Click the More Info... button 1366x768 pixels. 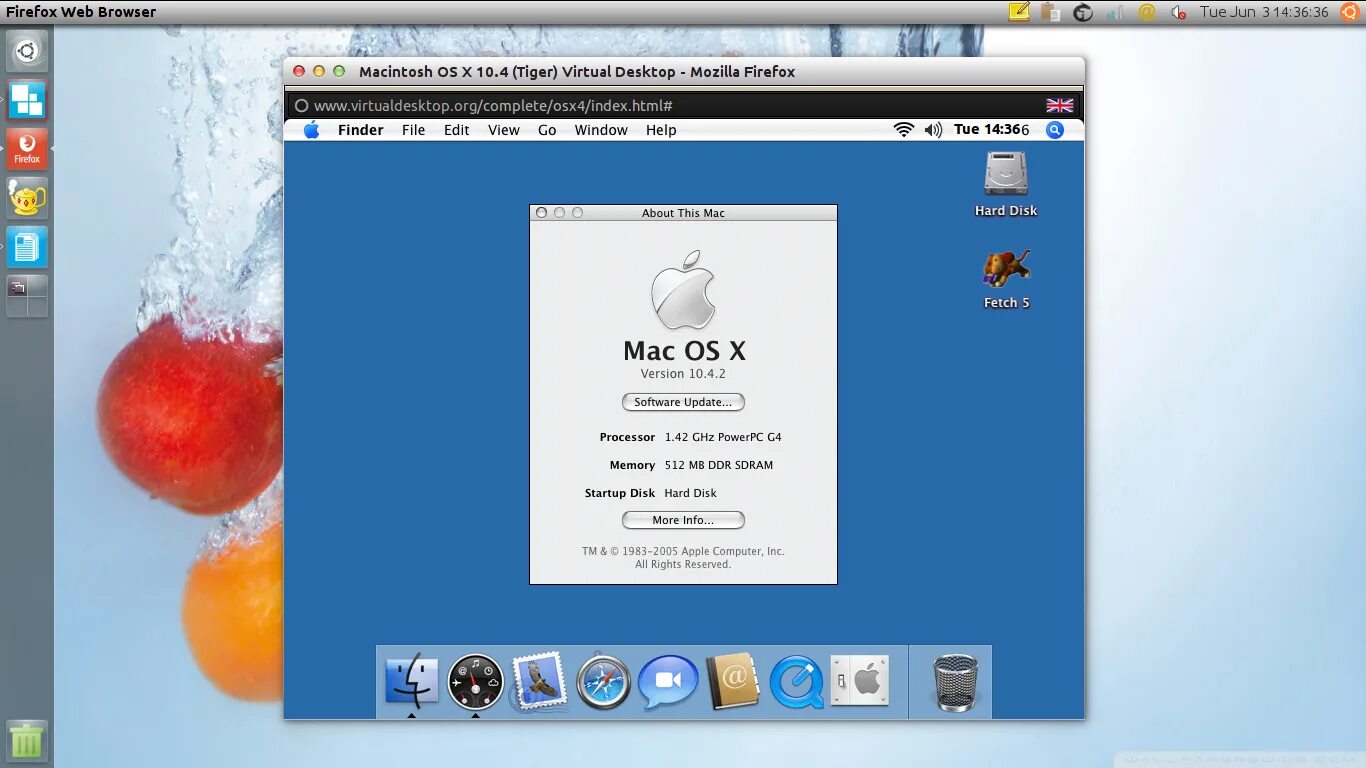pyautogui.click(x=683, y=520)
